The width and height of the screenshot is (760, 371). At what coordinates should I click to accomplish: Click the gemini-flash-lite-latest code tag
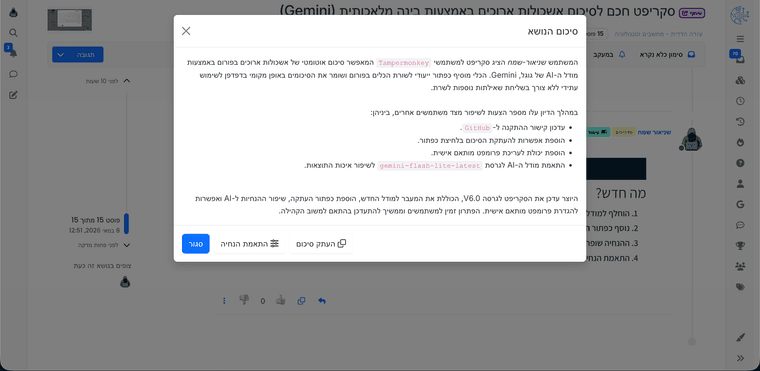[430, 165]
